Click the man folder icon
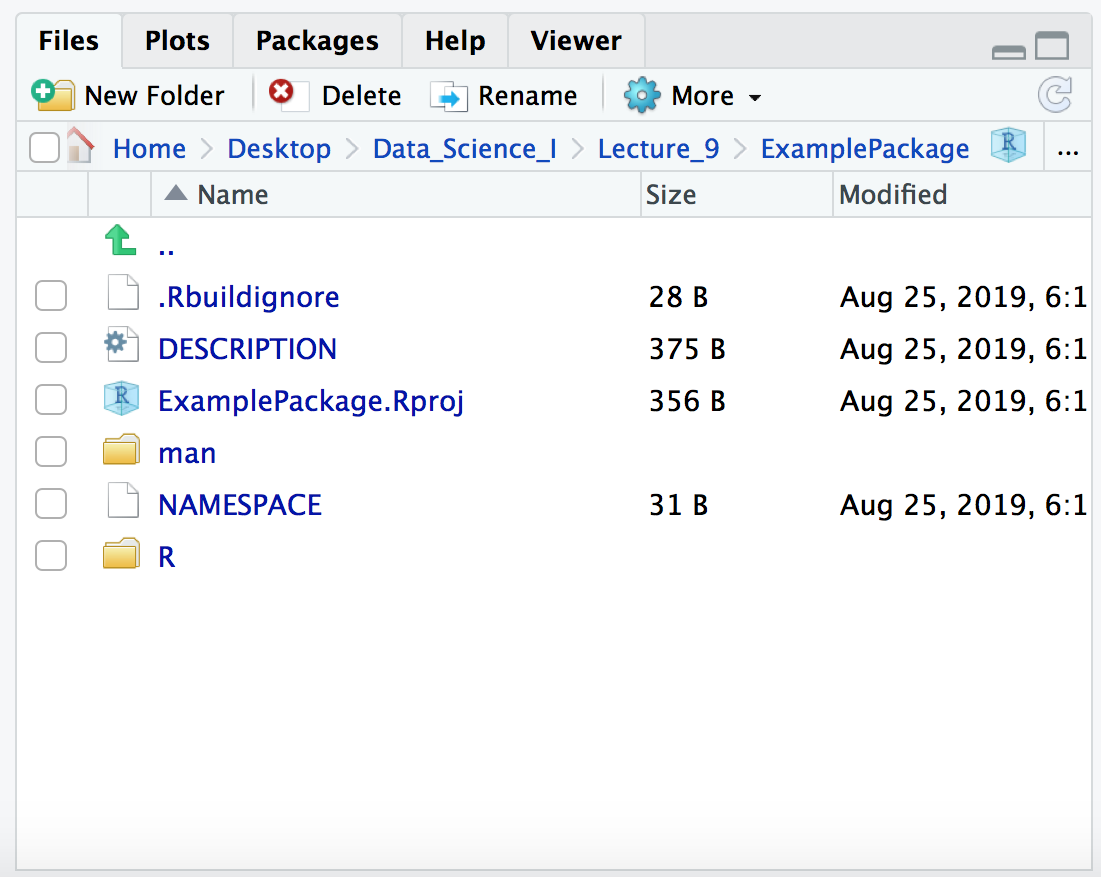Viewport: 1101px width, 877px height. 120,452
